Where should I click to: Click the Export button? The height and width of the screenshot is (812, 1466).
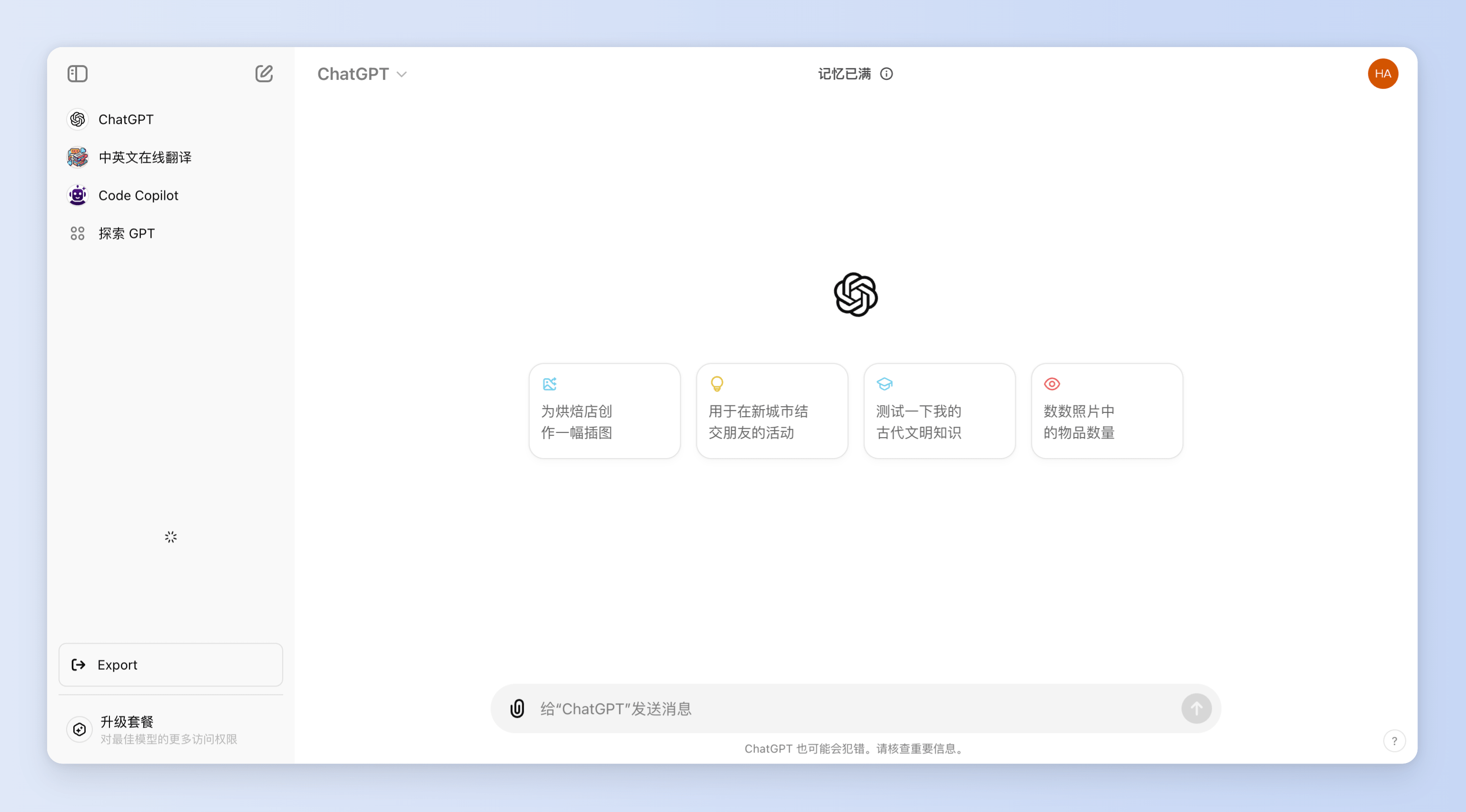pyautogui.click(x=171, y=665)
